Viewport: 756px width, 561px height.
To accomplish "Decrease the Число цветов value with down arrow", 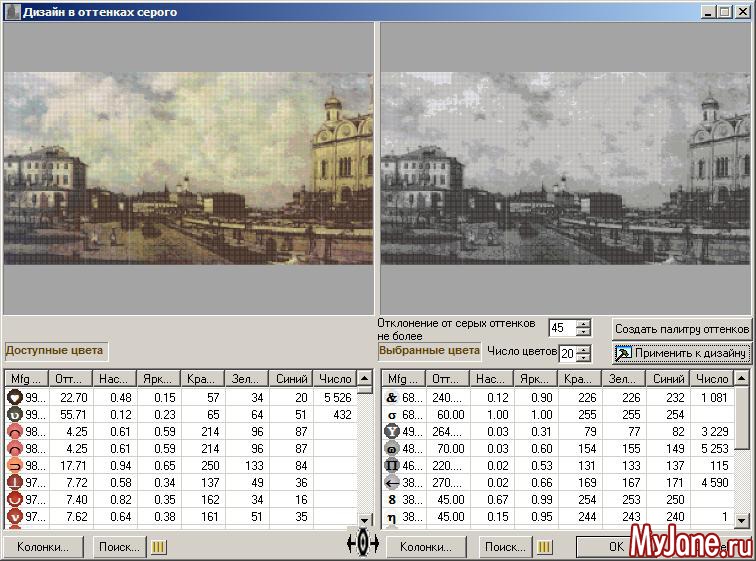I will 584,358.
